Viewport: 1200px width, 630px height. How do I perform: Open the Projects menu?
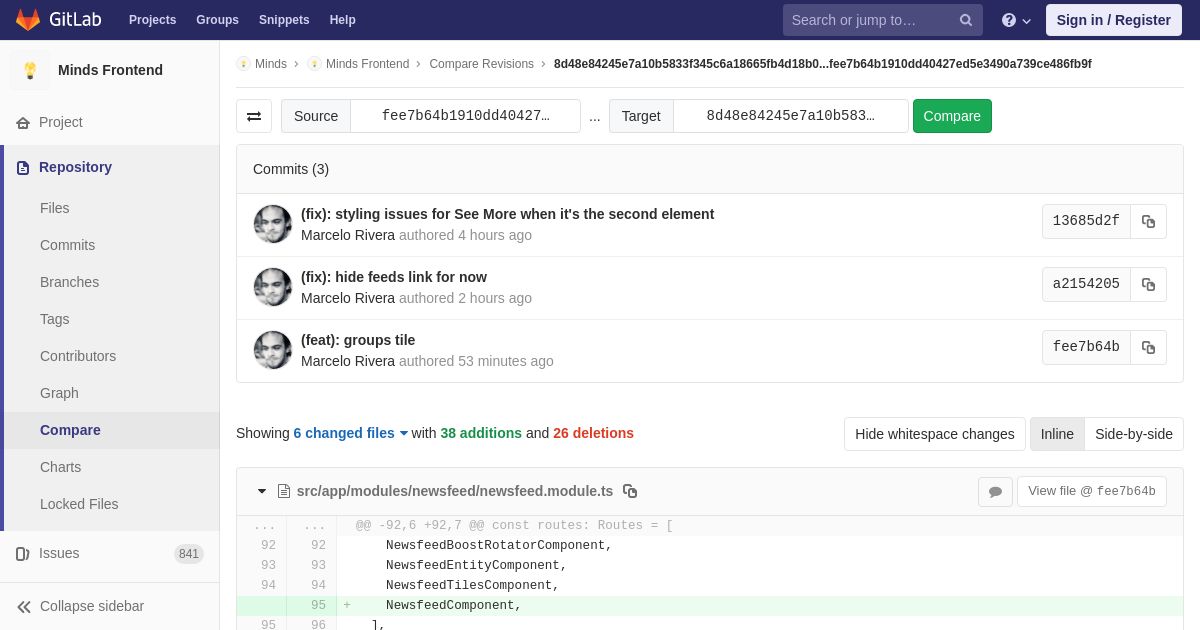(x=152, y=20)
